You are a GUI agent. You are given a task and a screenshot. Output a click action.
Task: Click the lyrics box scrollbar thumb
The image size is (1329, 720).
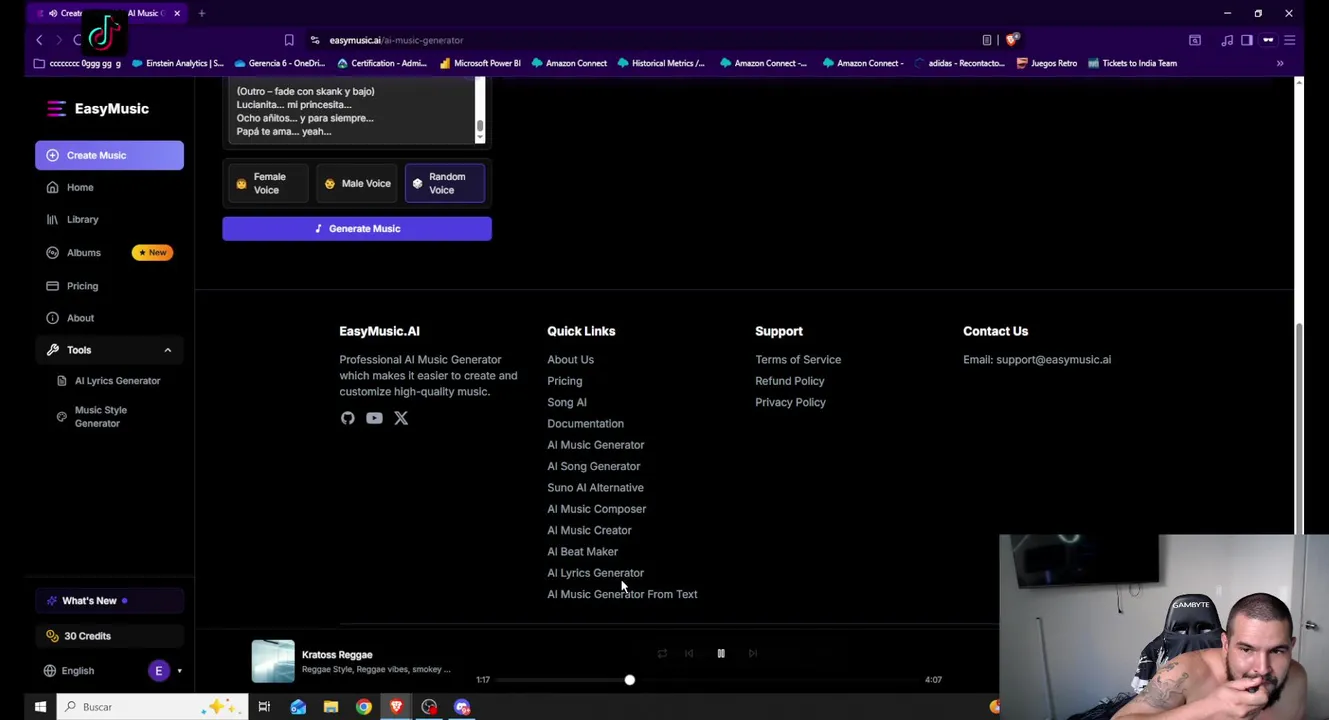[x=480, y=126]
